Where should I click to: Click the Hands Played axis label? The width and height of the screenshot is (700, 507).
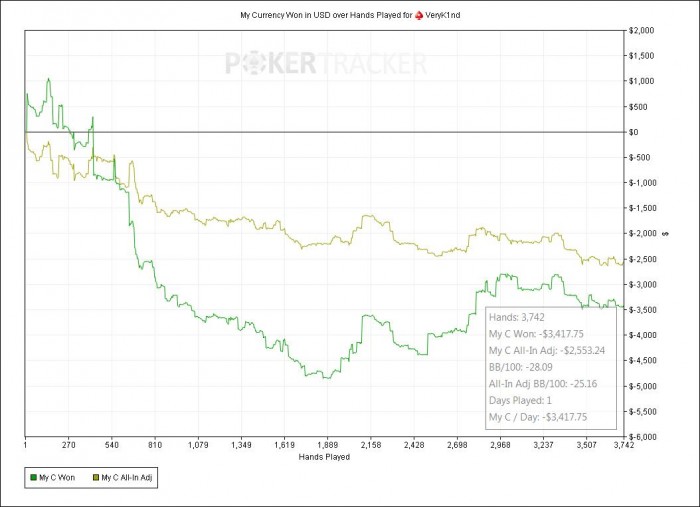[x=324, y=457]
